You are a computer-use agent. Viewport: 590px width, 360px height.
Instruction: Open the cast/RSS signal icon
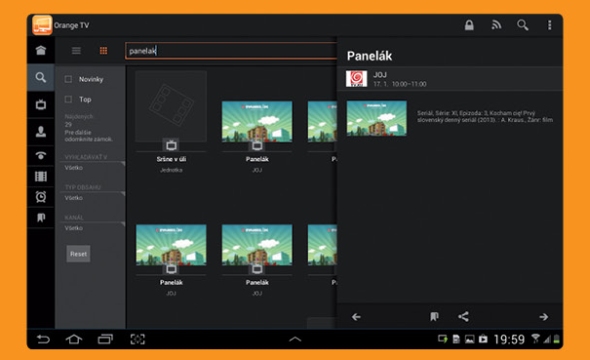point(496,25)
